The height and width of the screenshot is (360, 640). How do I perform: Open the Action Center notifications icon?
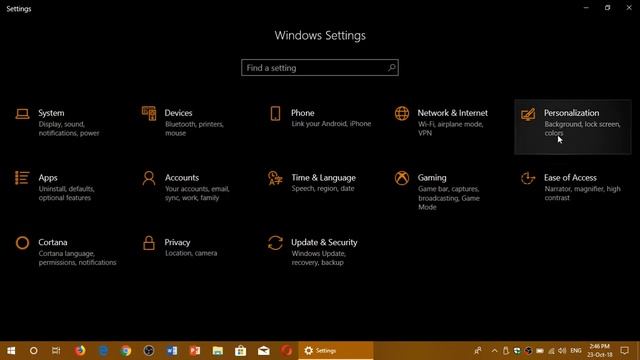pos(624,351)
